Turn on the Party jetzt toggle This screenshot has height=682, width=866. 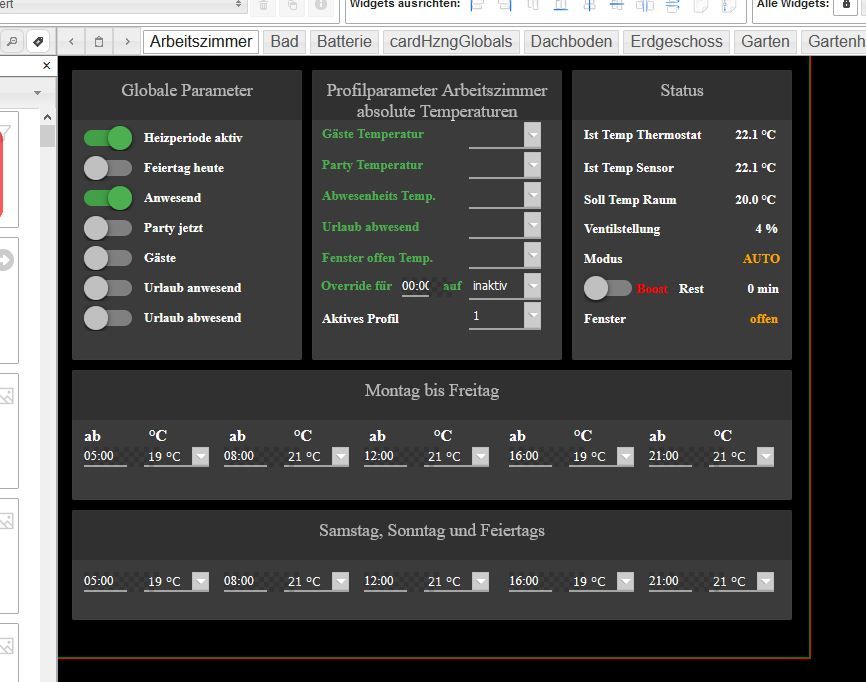[108, 228]
